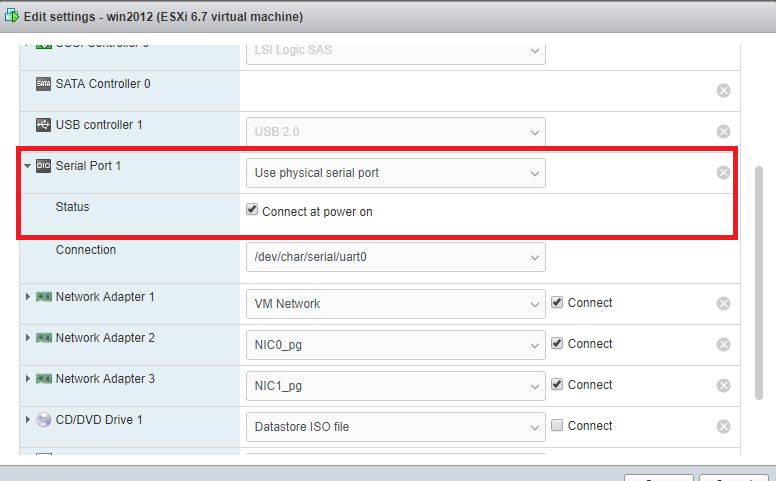This screenshot has height=481, width=776.
Task: Enable Connect for CD/DVD Drive 1
Action: pos(557,425)
